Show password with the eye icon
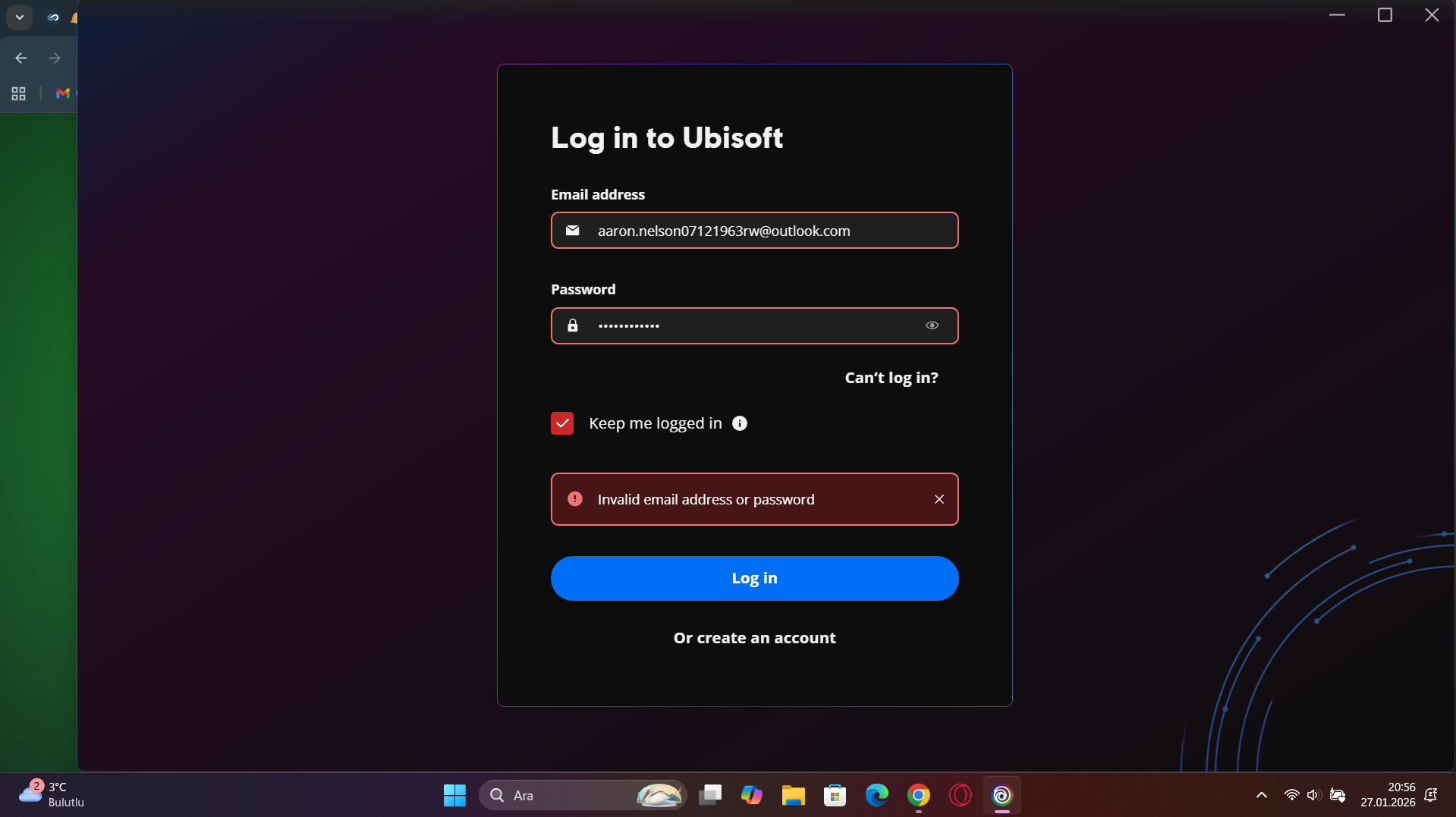Viewport: 1456px width, 817px height. [932, 325]
